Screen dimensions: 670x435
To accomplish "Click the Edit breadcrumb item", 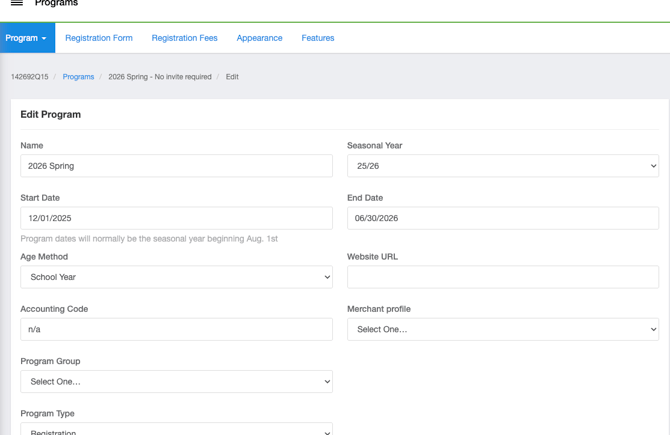I will point(232,77).
